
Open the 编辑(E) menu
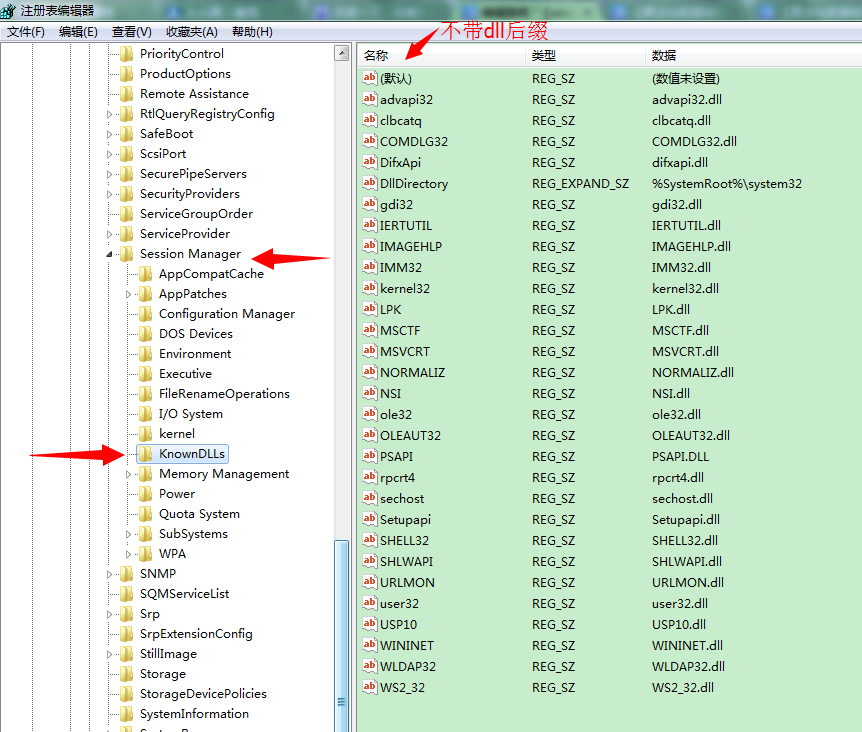point(78,32)
